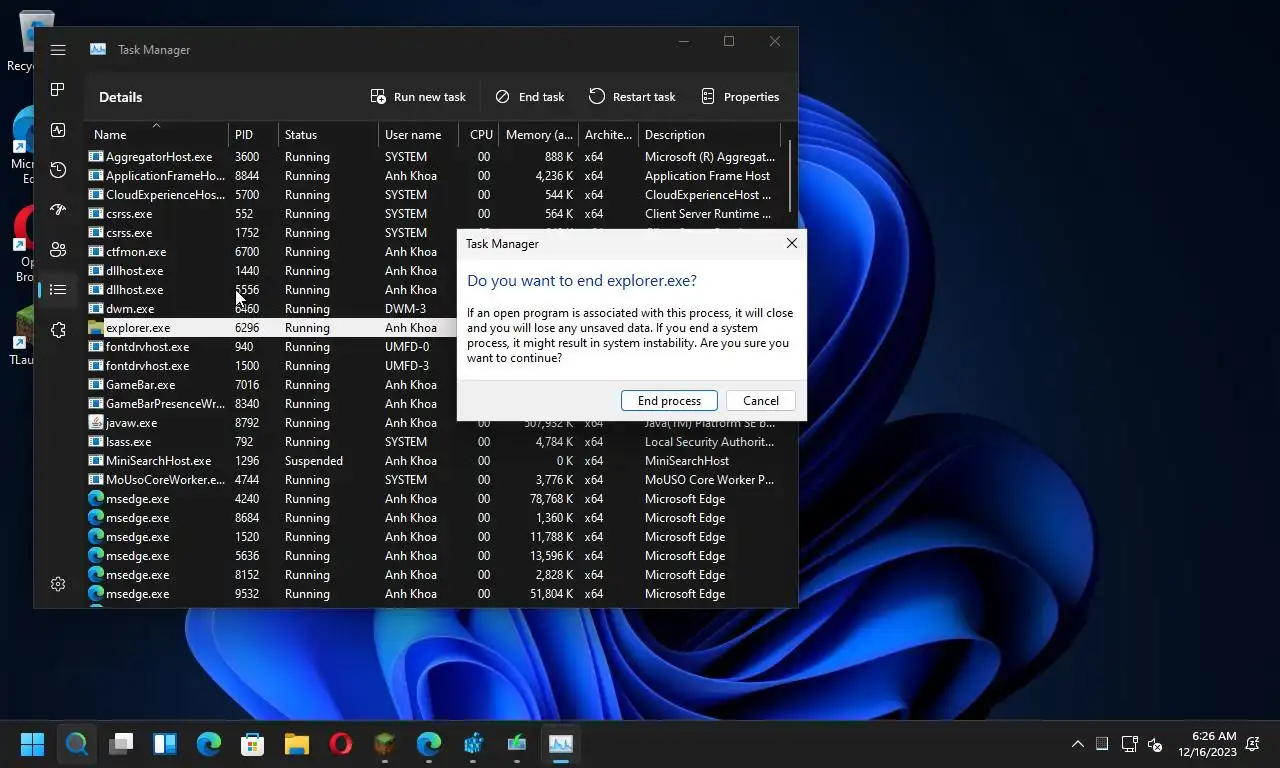Click the process icon beside AggregatorHost.exe
This screenshot has height=768, width=1280.
click(x=96, y=157)
